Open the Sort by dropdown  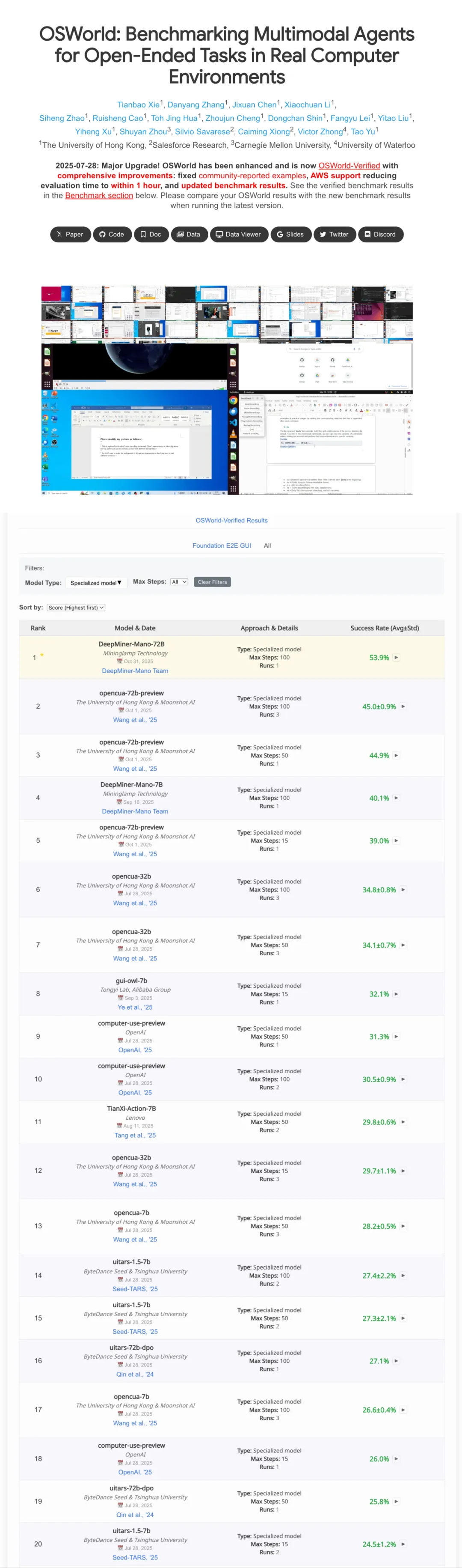pyautogui.click(x=76, y=608)
